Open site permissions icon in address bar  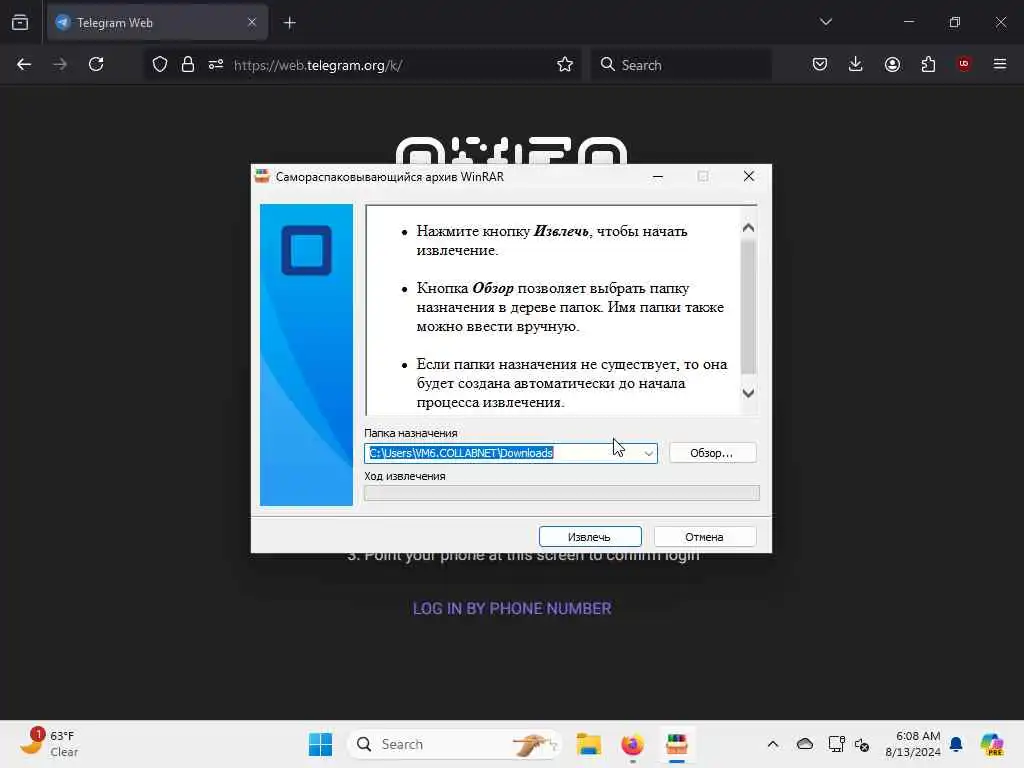216,65
